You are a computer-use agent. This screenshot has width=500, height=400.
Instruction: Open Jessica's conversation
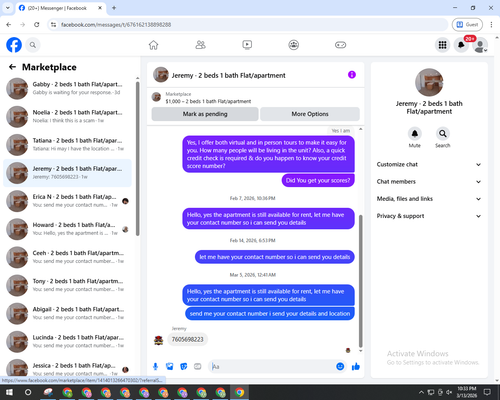coord(67,368)
